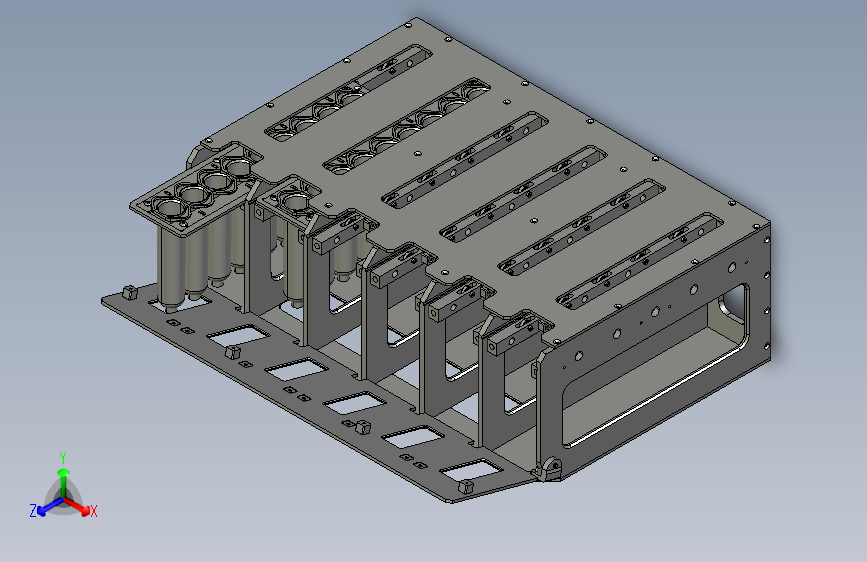Select the four-hole tube rack at model's front left

point(195,191)
